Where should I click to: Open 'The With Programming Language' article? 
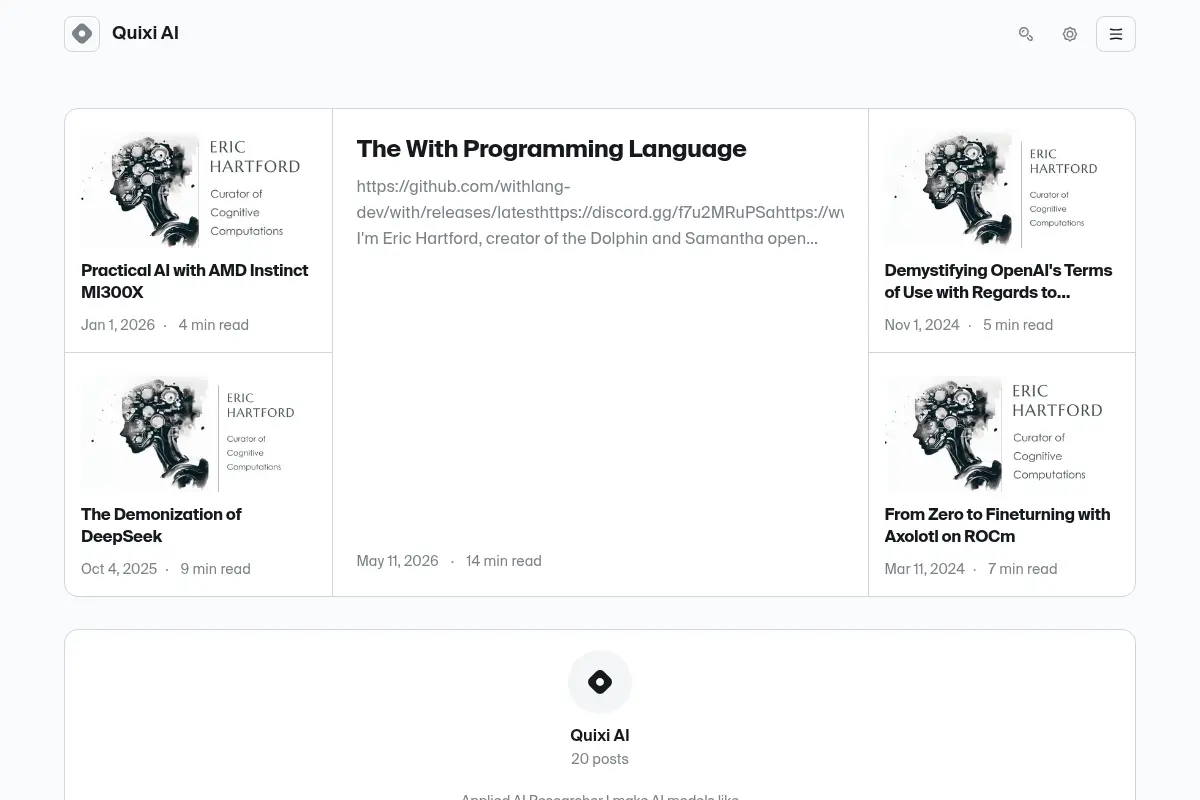click(x=551, y=148)
